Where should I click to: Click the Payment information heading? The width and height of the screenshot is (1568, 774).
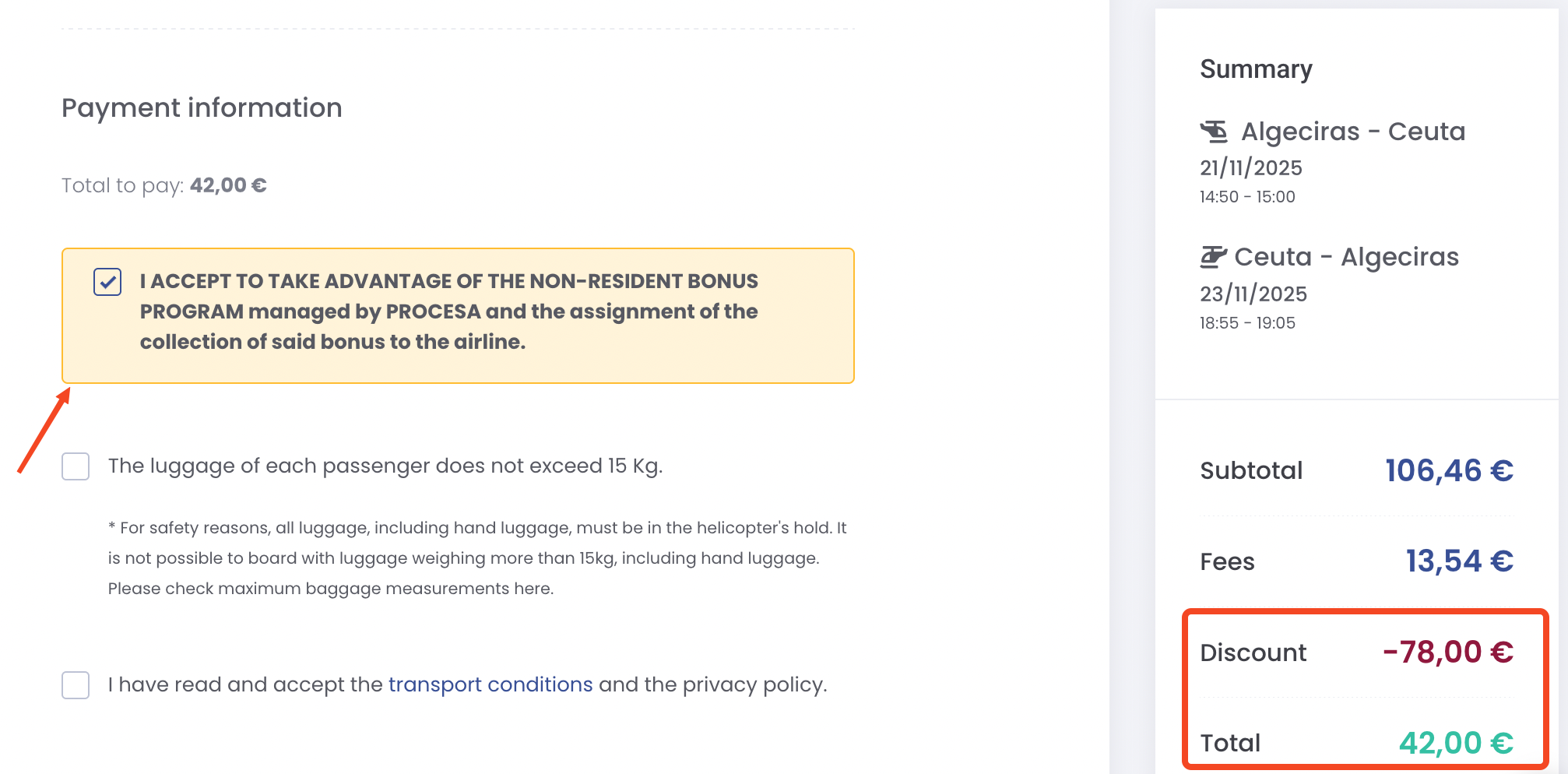[202, 107]
